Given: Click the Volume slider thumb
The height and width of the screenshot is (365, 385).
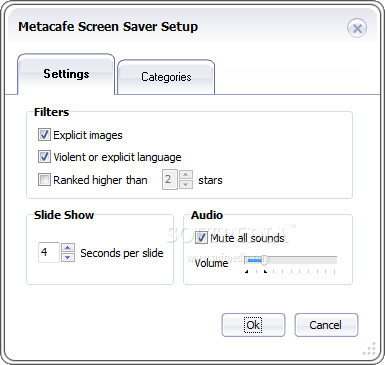Looking at the screenshot, I should pyautogui.click(x=264, y=260).
